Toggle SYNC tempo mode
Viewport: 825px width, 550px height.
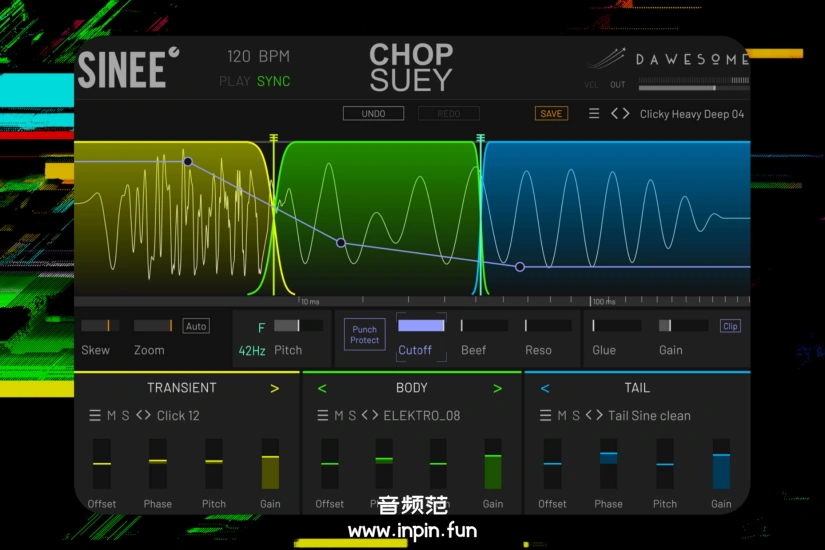click(274, 81)
